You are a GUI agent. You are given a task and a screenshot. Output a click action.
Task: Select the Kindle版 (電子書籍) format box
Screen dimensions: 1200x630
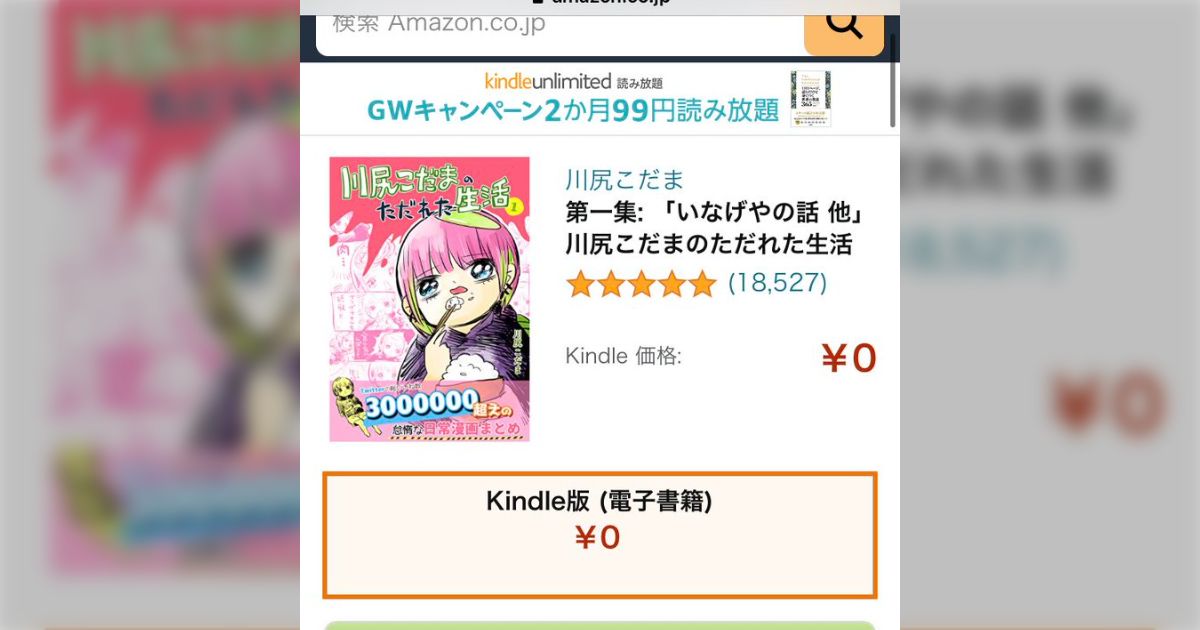pyautogui.click(x=600, y=535)
